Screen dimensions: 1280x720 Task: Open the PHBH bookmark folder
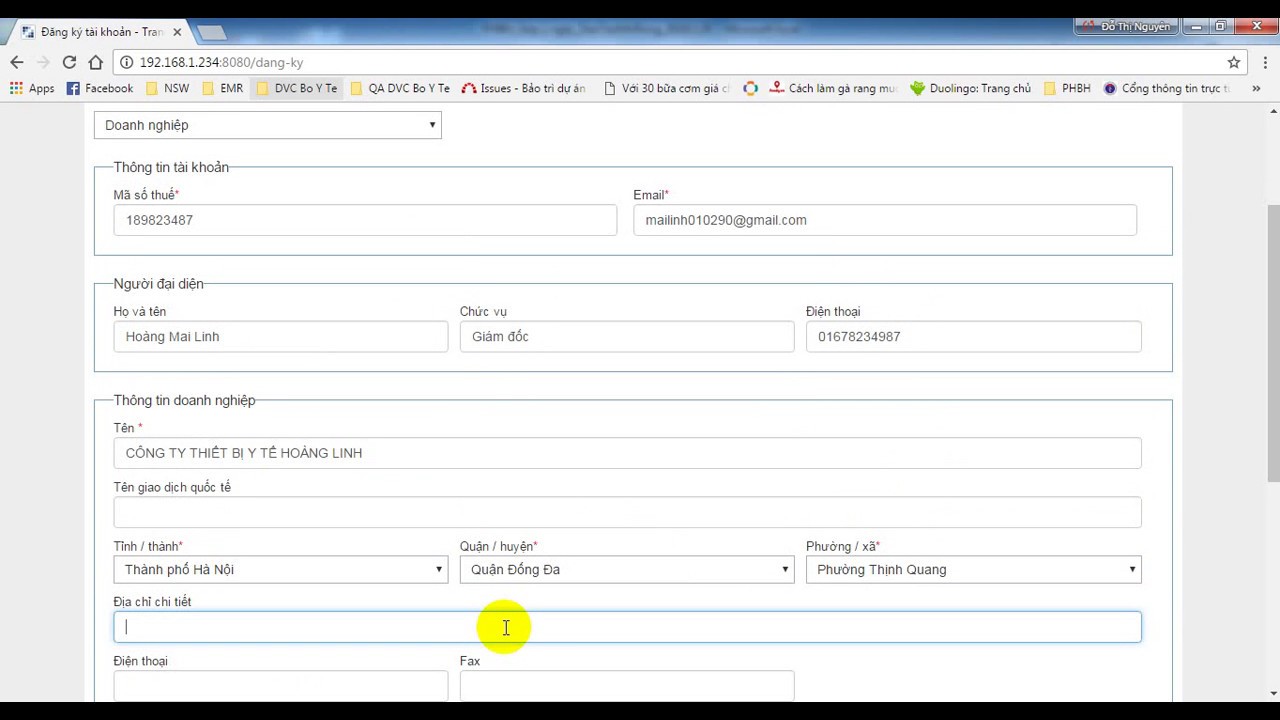click(x=1067, y=88)
